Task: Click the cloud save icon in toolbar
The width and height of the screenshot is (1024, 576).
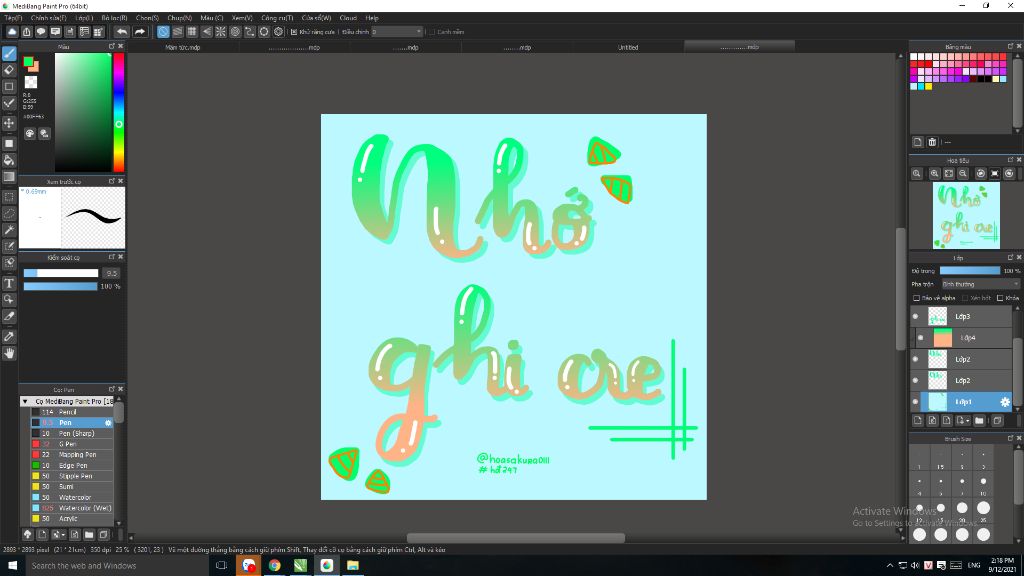Action: pyautogui.click(x=12, y=31)
